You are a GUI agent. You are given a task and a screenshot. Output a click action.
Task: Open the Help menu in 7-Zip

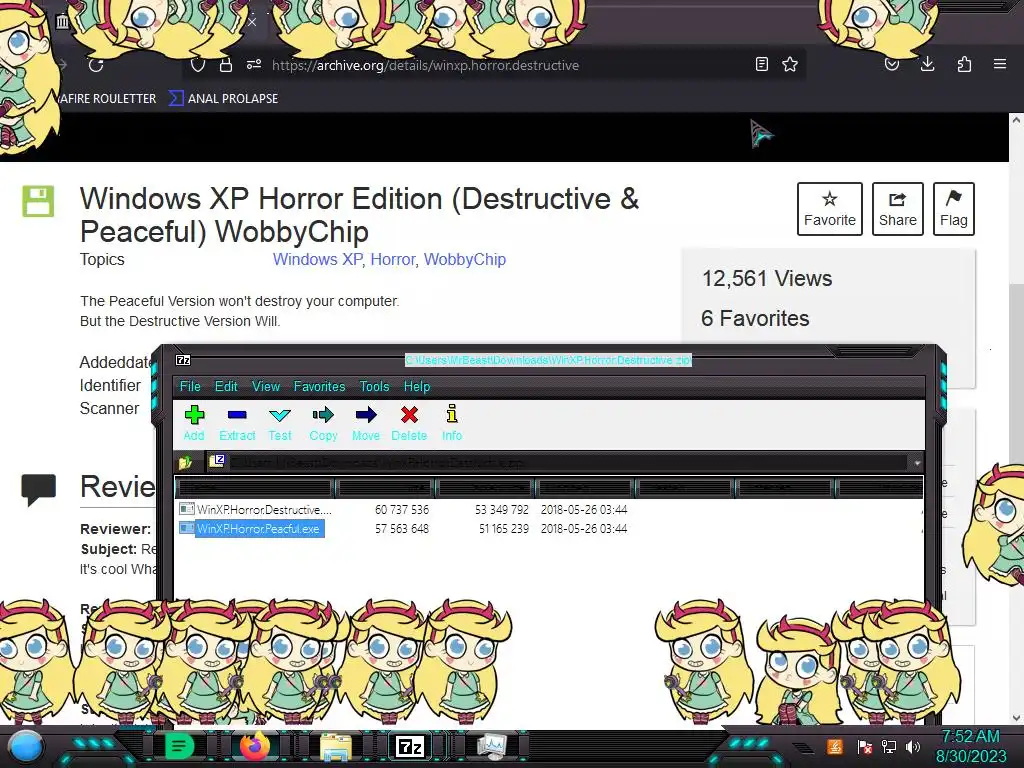[x=417, y=386]
